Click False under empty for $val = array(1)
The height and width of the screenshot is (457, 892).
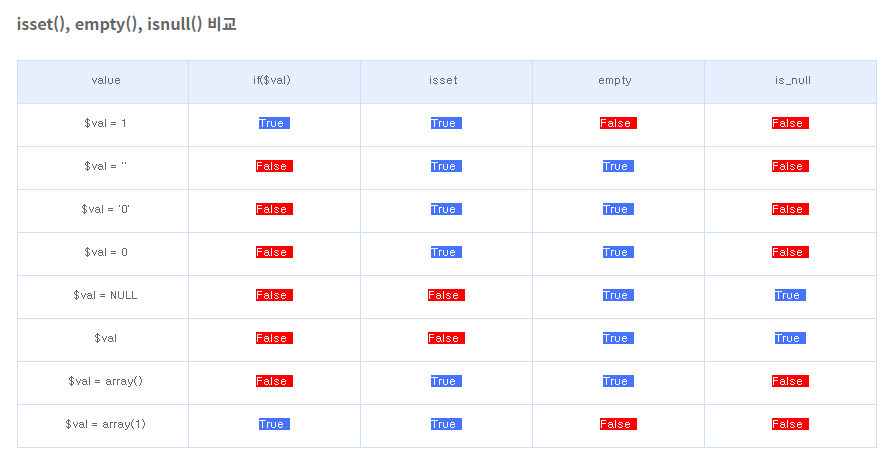[x=618, y=424]
